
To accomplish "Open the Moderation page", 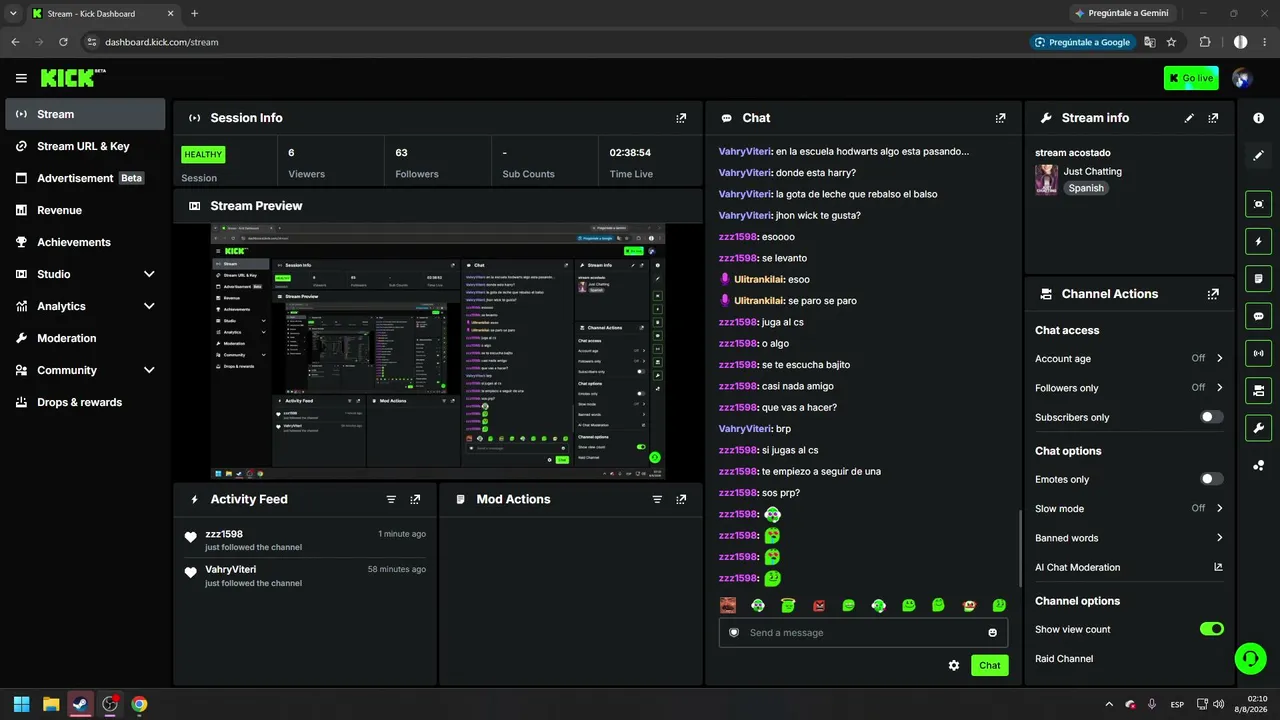I will click(85, 338).
